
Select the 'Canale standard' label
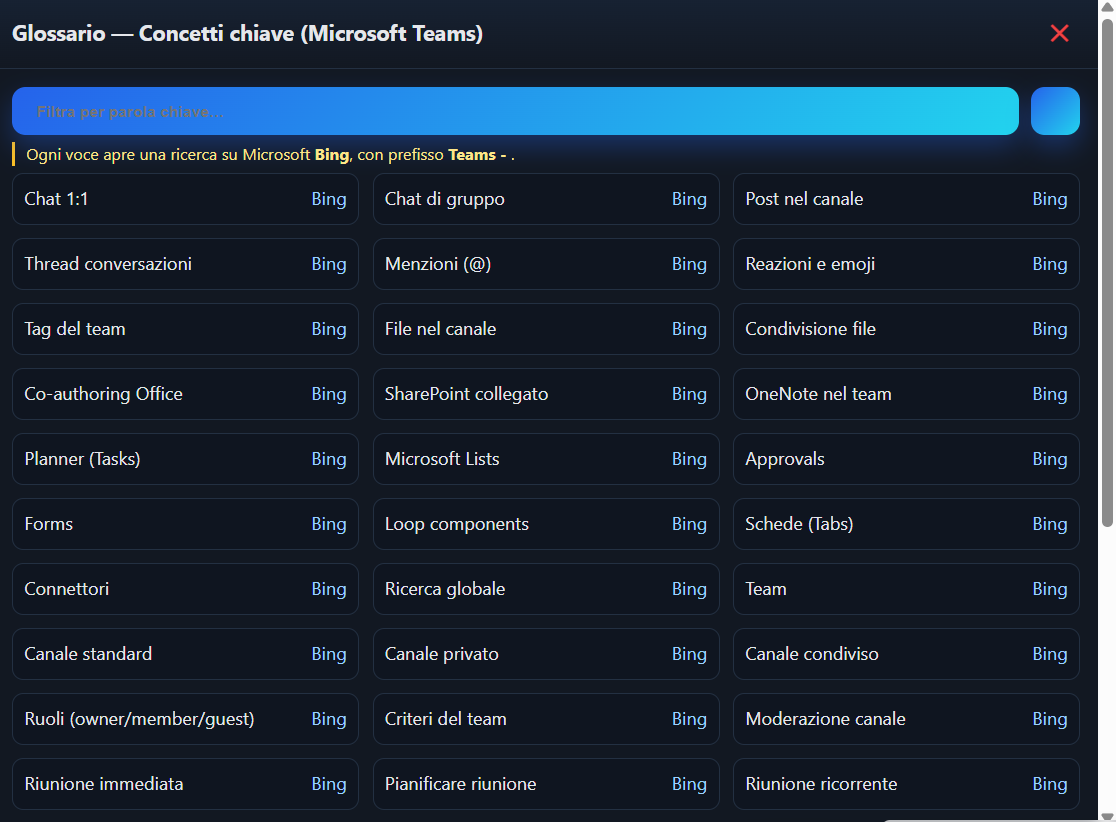tap(88, 654)
